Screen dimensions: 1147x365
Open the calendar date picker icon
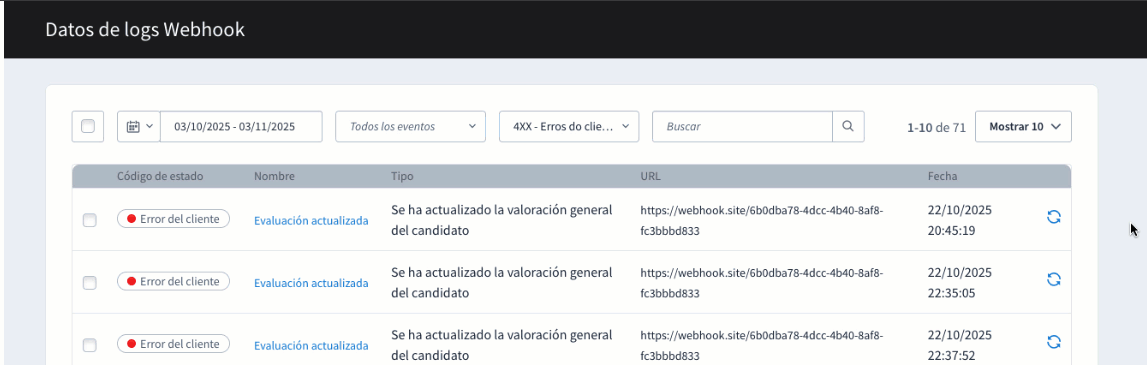(x=139, y=126)
